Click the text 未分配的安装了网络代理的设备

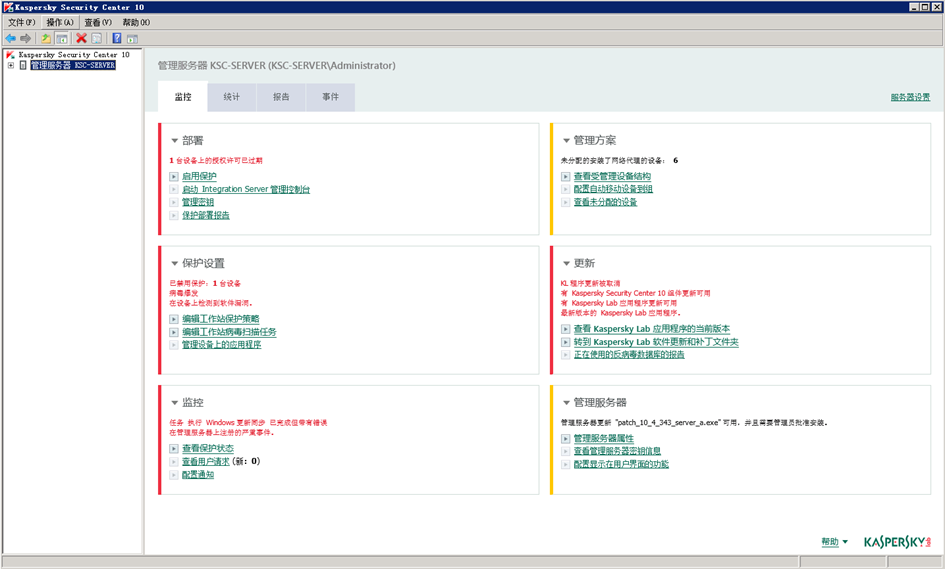[613, 161]
